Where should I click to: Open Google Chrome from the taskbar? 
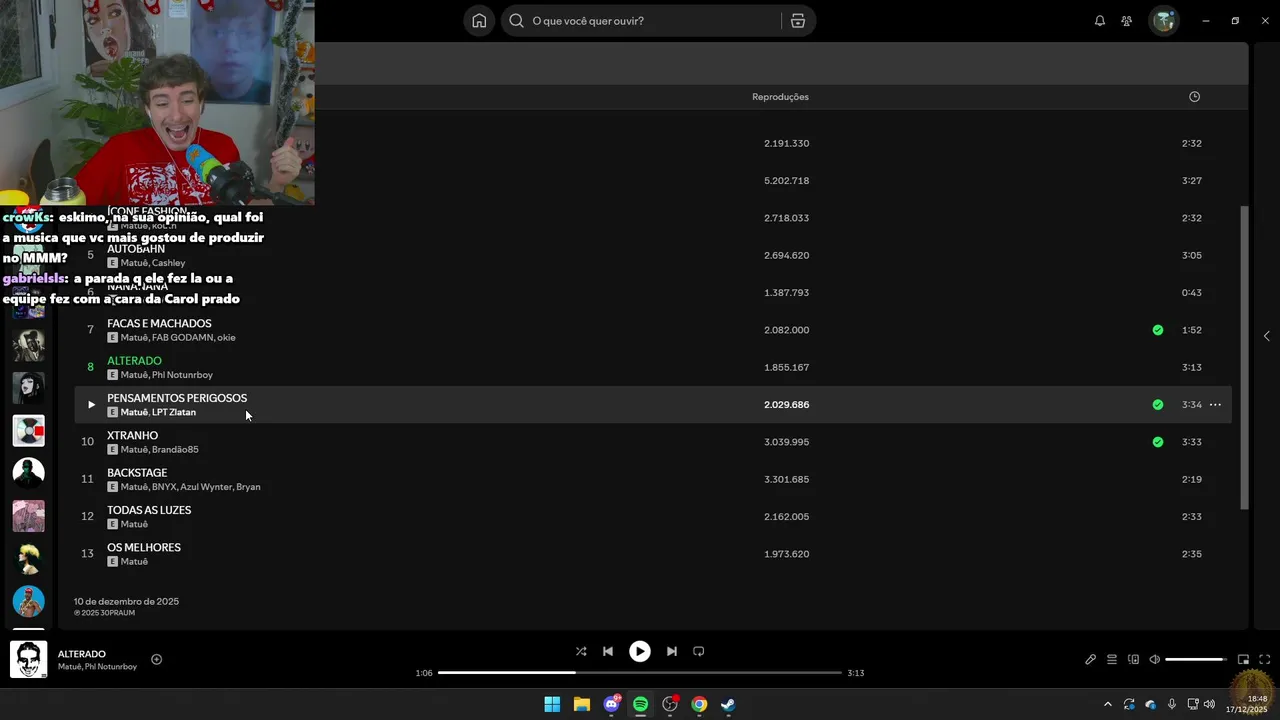click(x=699, y=704)
